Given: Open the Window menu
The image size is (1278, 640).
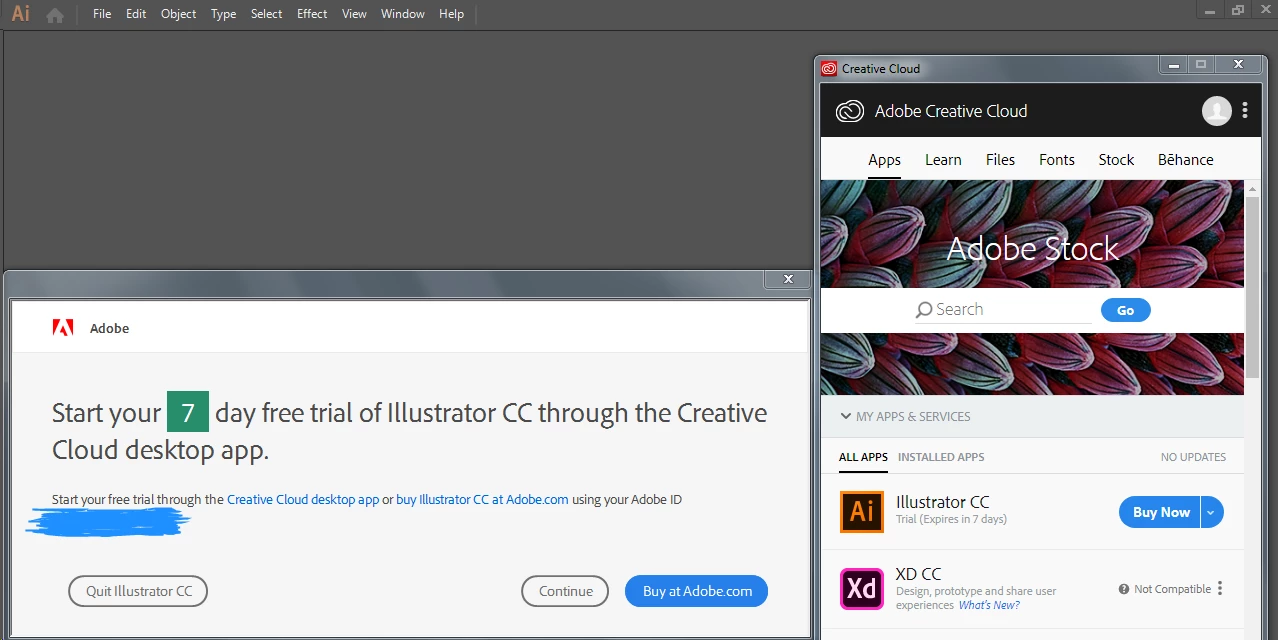Looking at the screenshot, I should coord(403,14).
